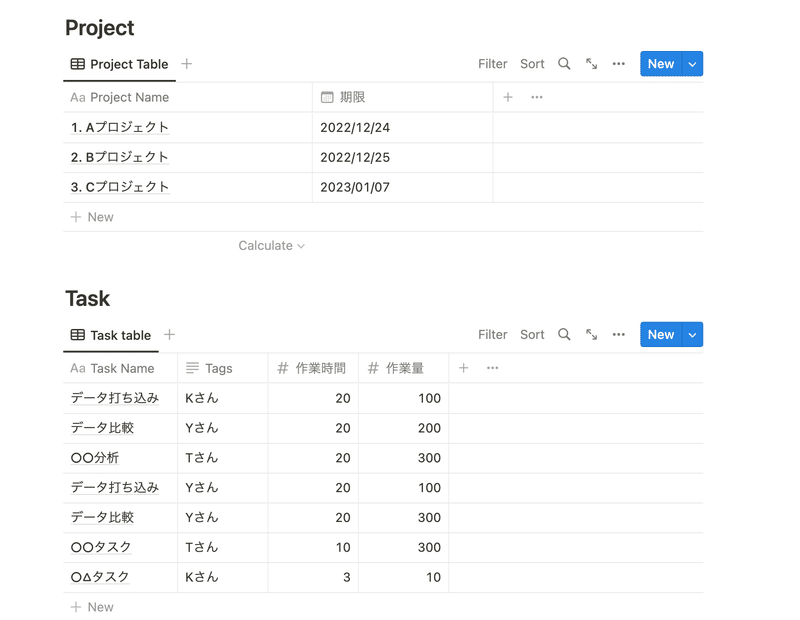The width and height of the screenshot is (800, 620).
Task: Open the Calculate dropdown under Project table
Action: [271, 245]
